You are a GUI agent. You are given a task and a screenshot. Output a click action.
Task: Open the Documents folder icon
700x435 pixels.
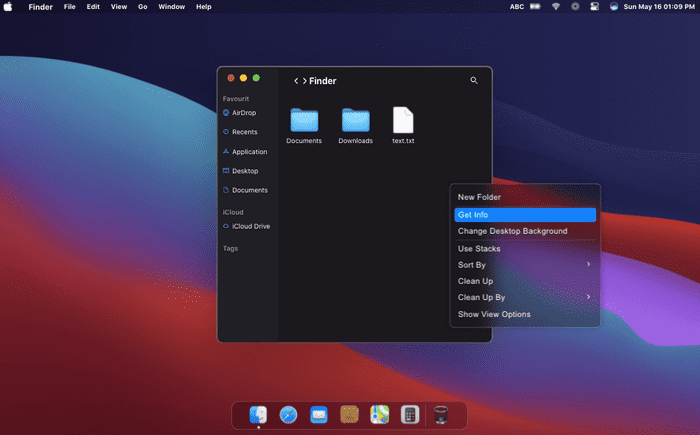tap(304, 120)
